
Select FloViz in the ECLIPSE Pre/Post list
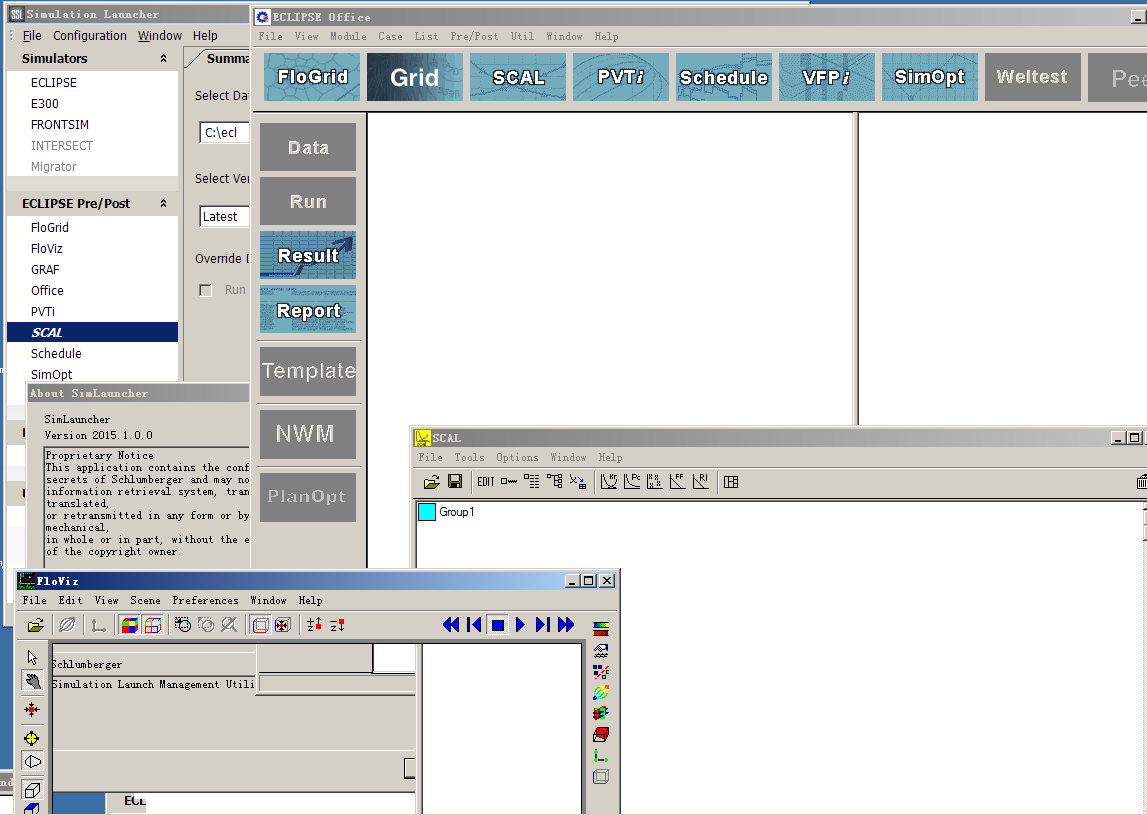(46, 248)
